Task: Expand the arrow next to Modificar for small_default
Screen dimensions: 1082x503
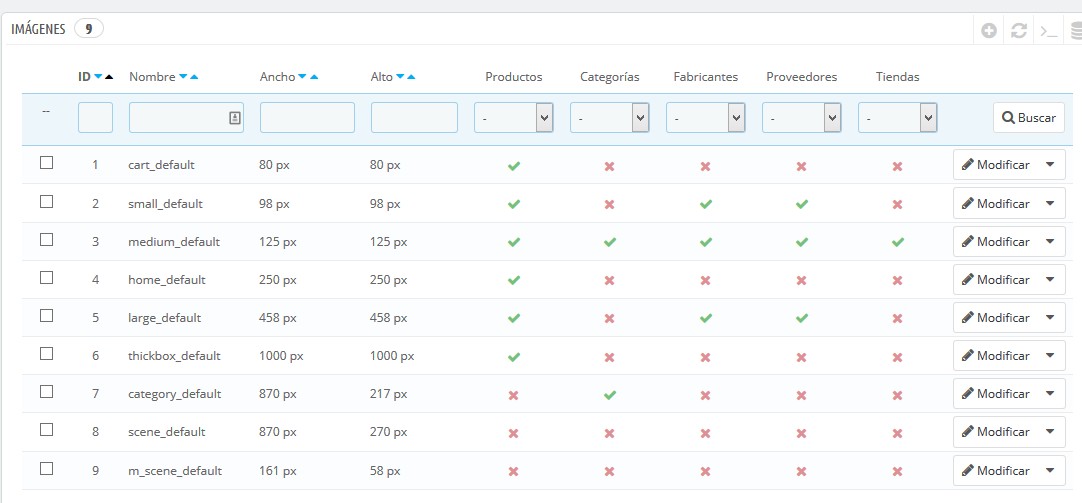Action: (x=1049, y=204)
